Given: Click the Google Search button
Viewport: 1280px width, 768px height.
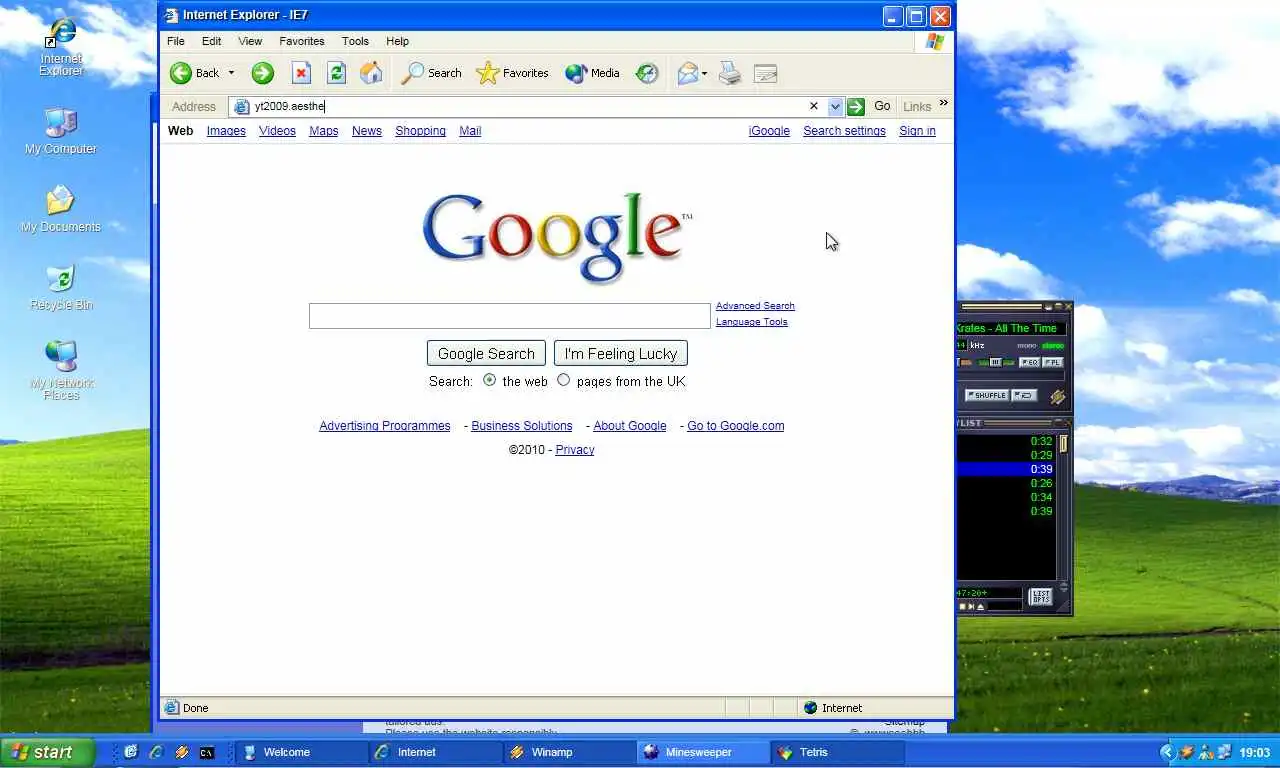Looking at the screenshot, I should (486, 353).
